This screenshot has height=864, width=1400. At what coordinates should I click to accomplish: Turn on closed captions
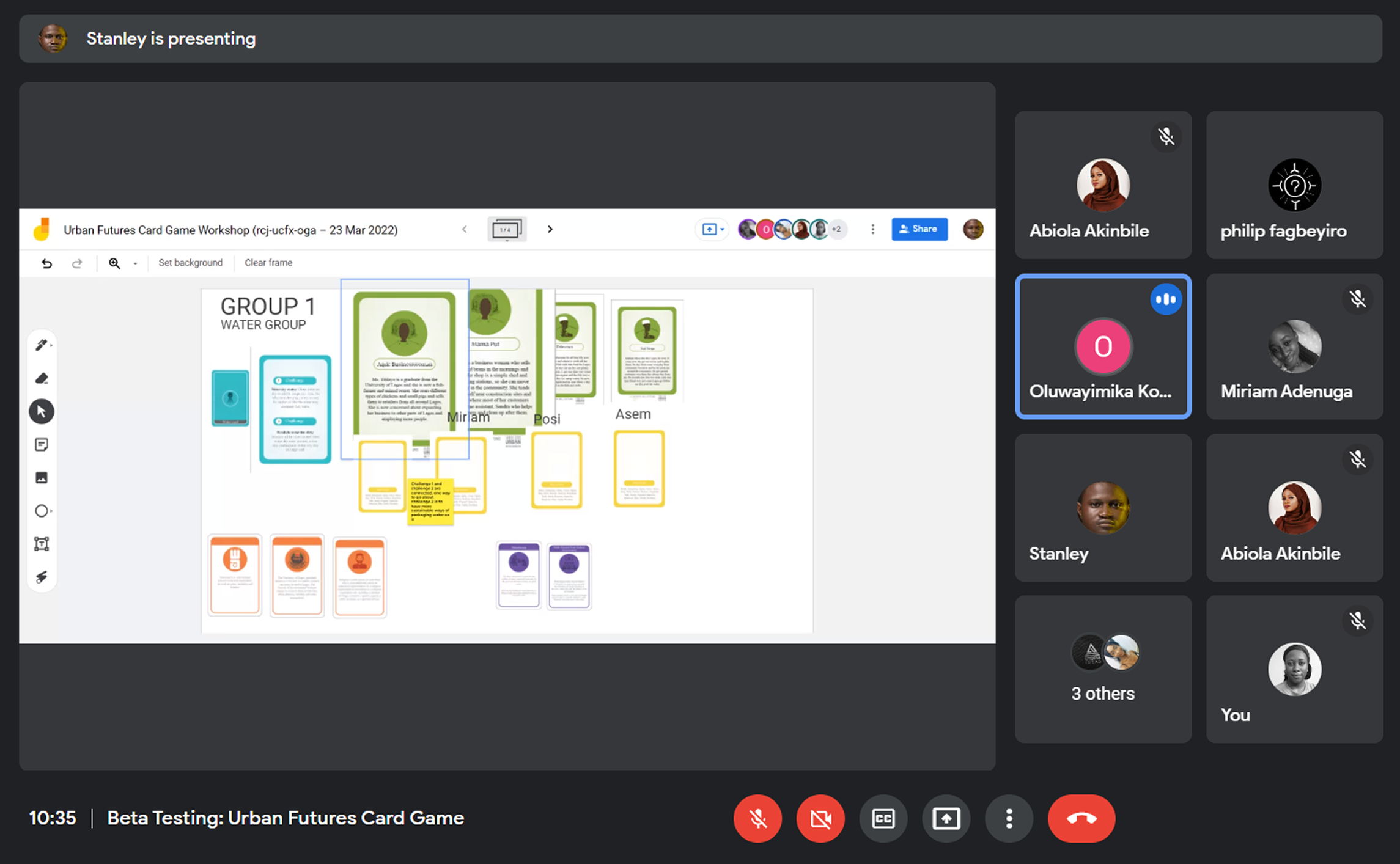[x=883, y=819]
